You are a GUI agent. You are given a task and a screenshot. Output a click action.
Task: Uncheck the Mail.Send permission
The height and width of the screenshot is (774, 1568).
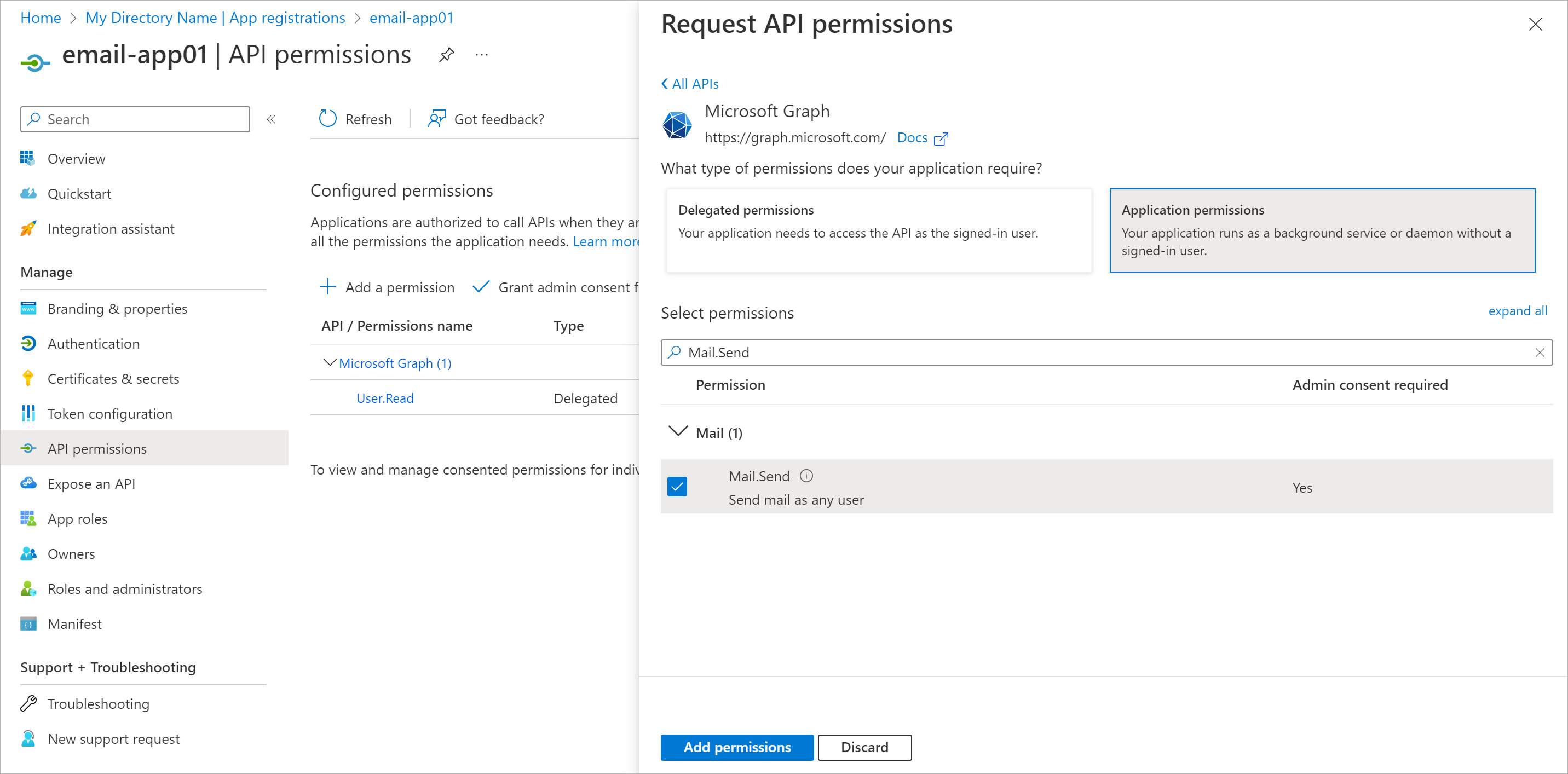click(677, 486)
